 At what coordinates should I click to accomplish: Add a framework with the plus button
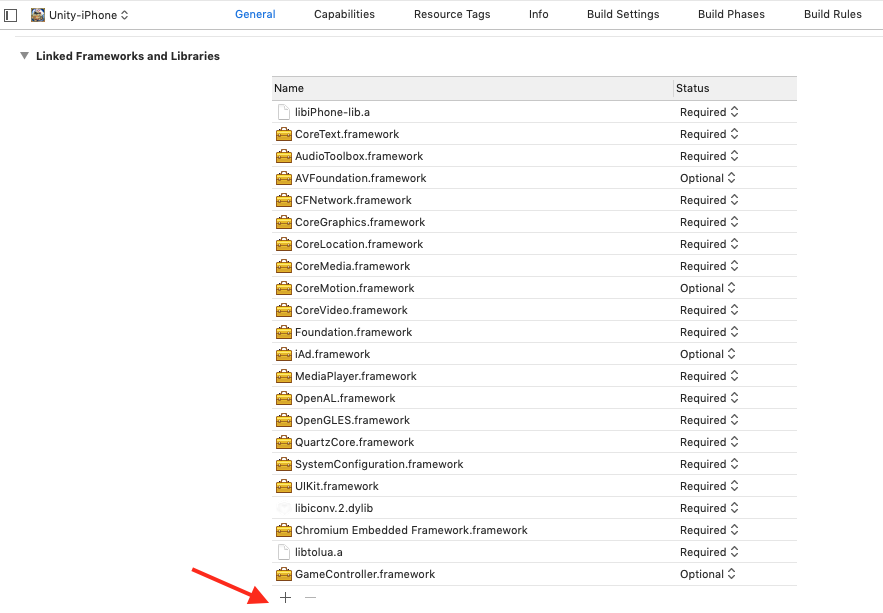click(x=286, y=597)
